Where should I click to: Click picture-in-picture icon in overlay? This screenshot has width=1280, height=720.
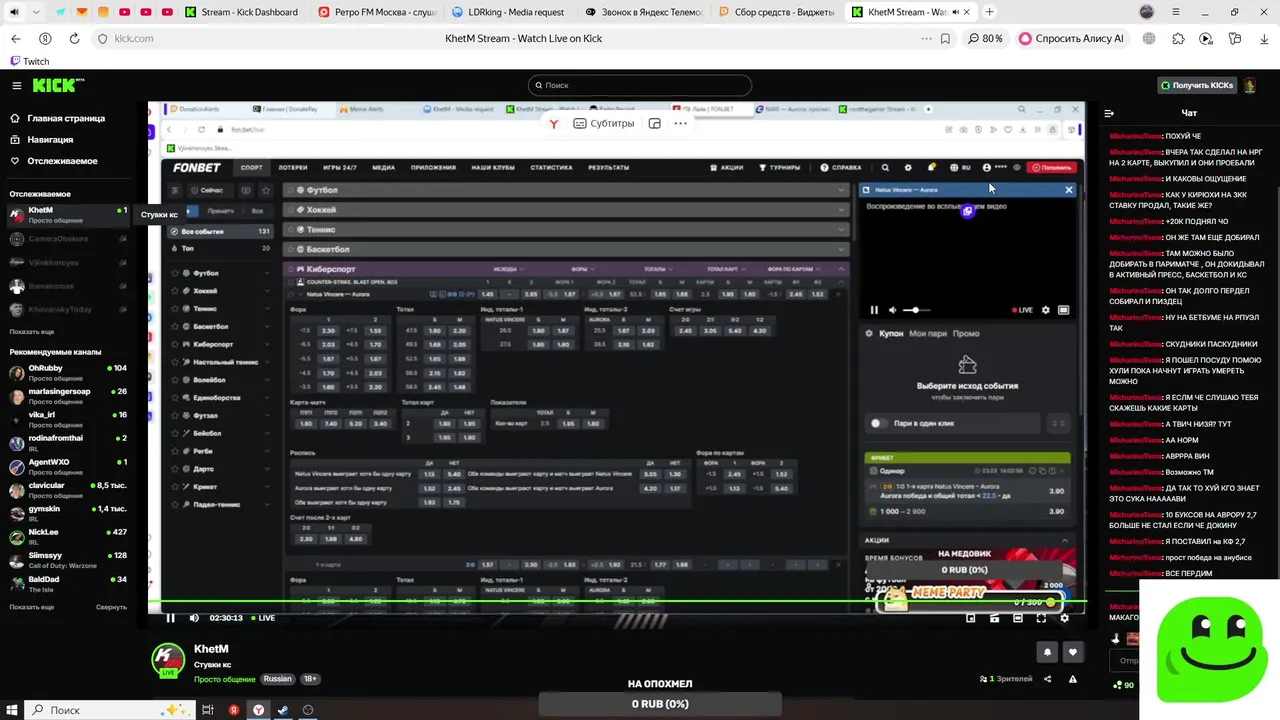(654, 123)
